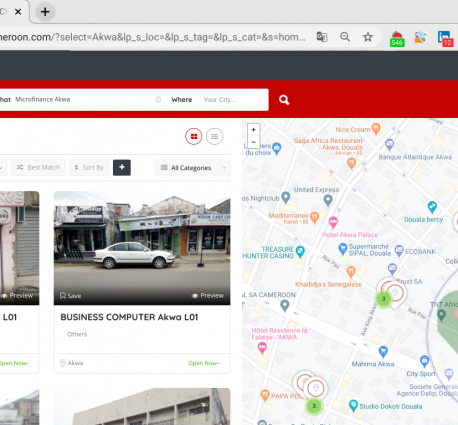The width and height of the screenshot is (458, 425).
Task: Clear the What search field text
Action: [x=158, y=99]
